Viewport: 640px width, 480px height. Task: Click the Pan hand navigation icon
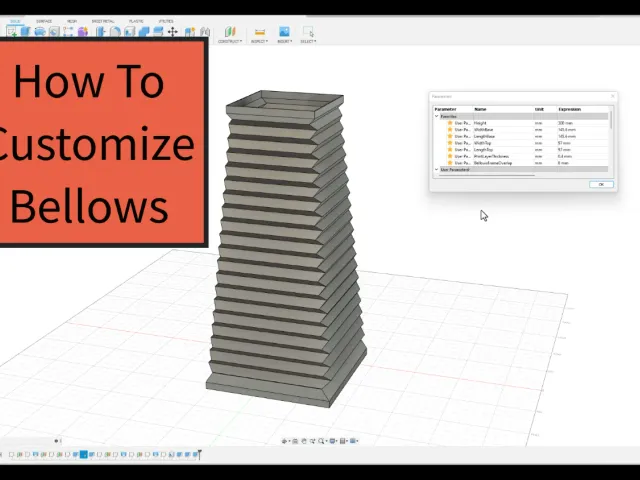[304, 441]
